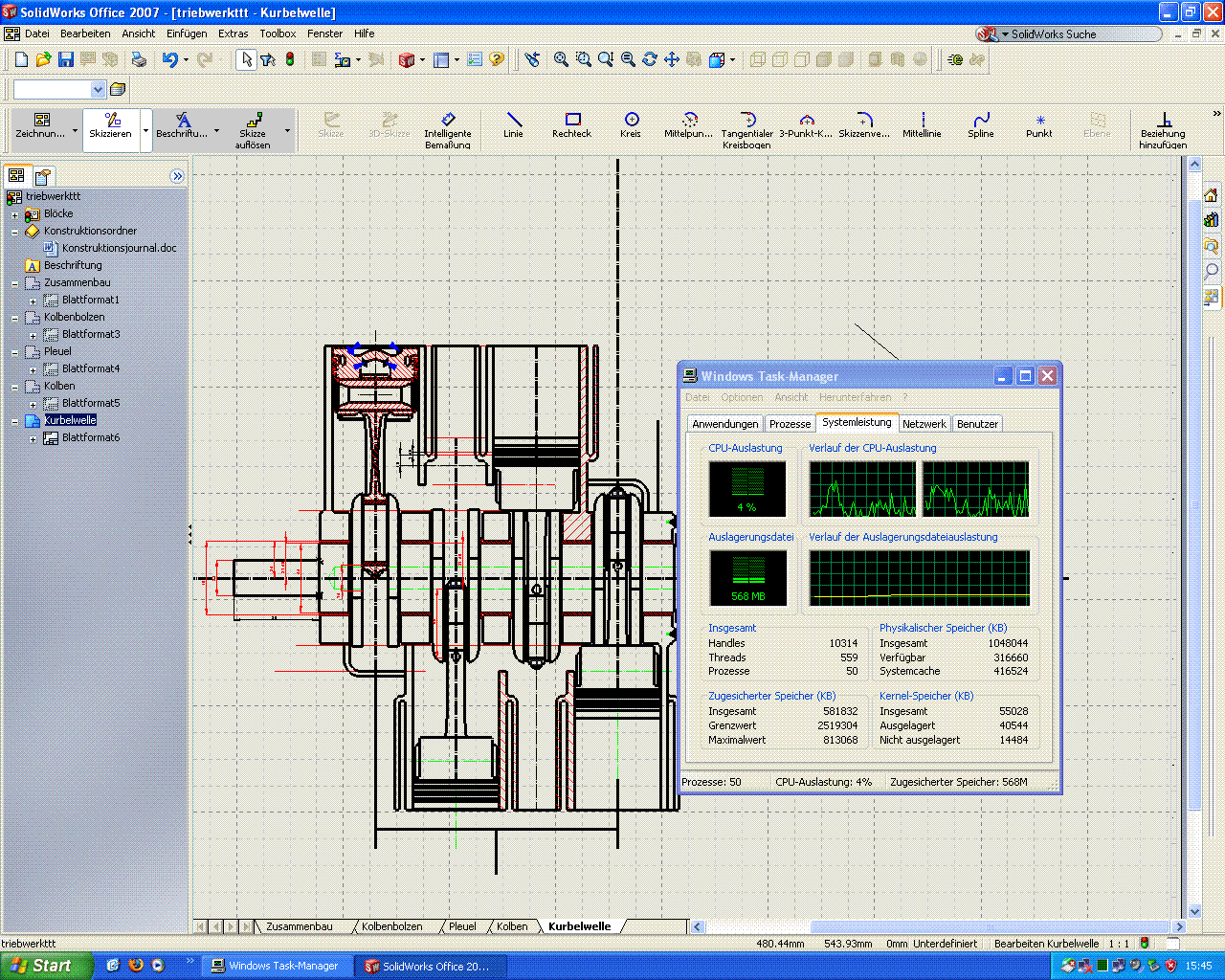Select the Mittellinie tool
Viewport: 1225px width, 980px height.
[x=923, y=125]
